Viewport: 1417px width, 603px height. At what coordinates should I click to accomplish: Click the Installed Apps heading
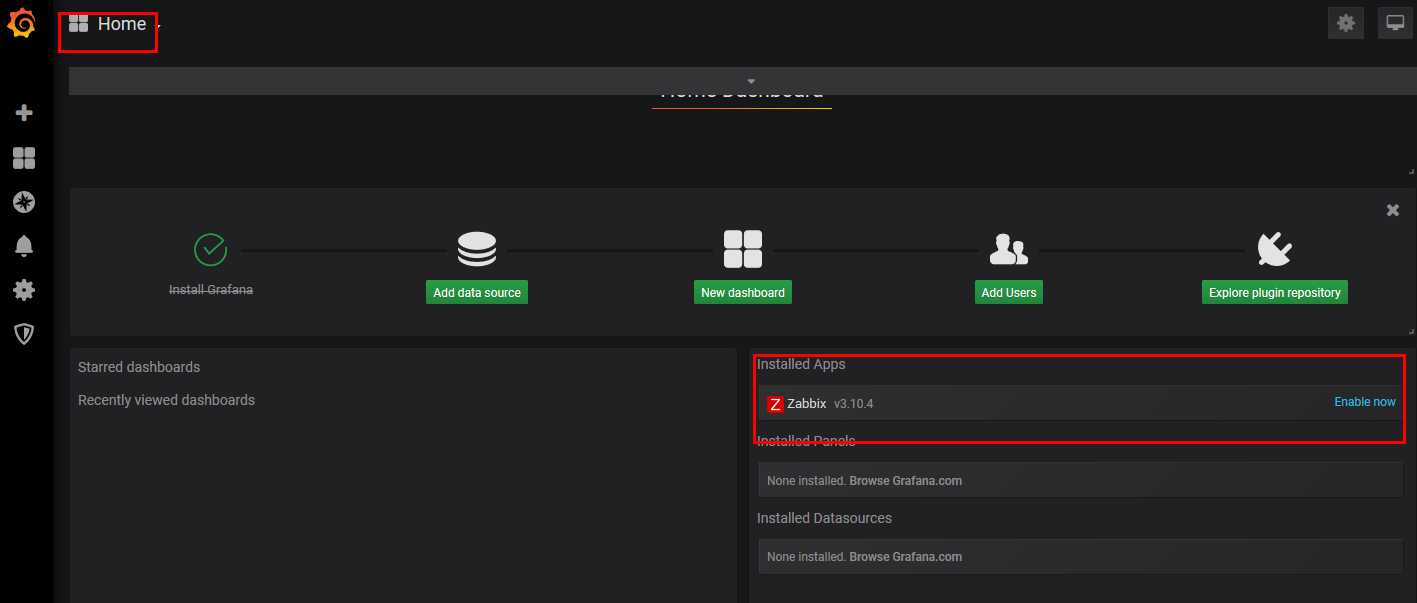[x=801, y=364]
